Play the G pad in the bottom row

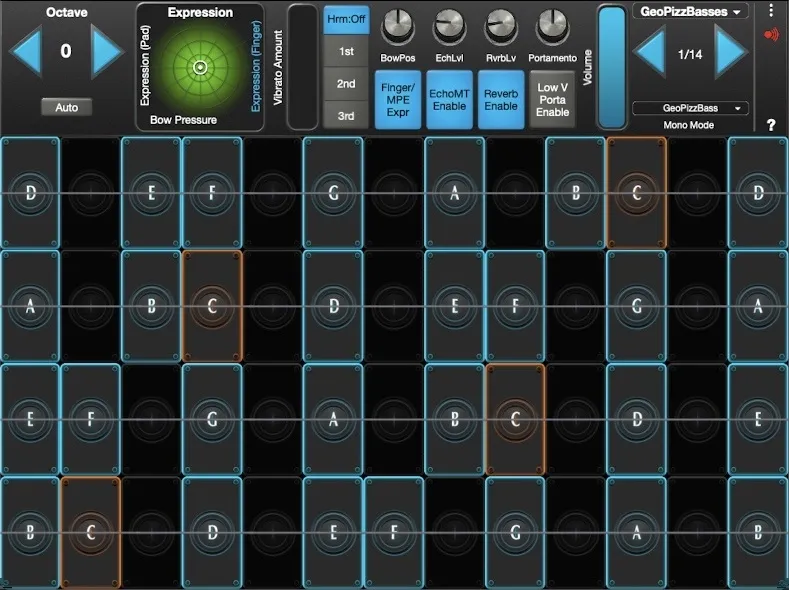[x=515, y=533]
